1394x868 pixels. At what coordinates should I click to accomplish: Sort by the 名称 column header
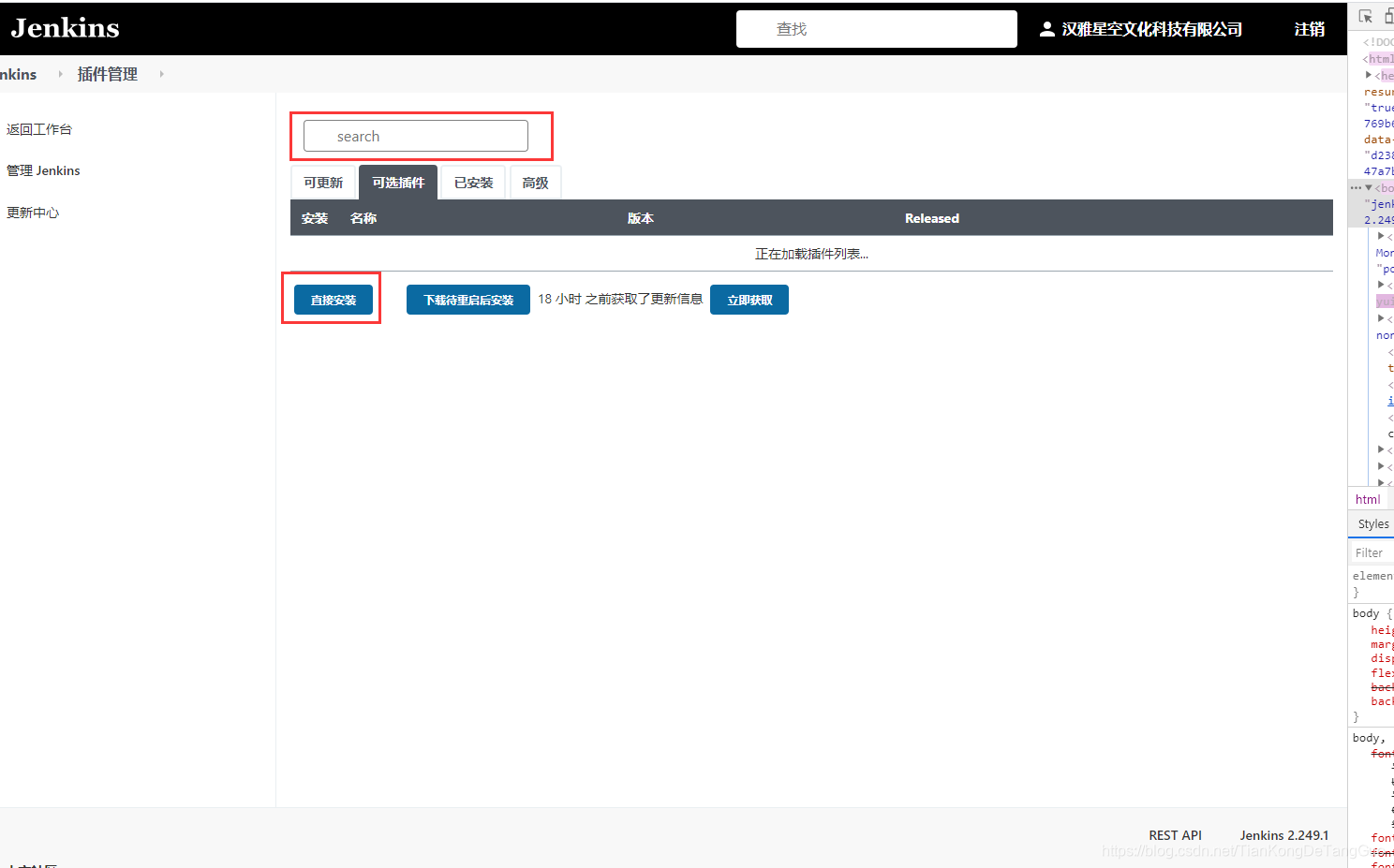[363, 218]
